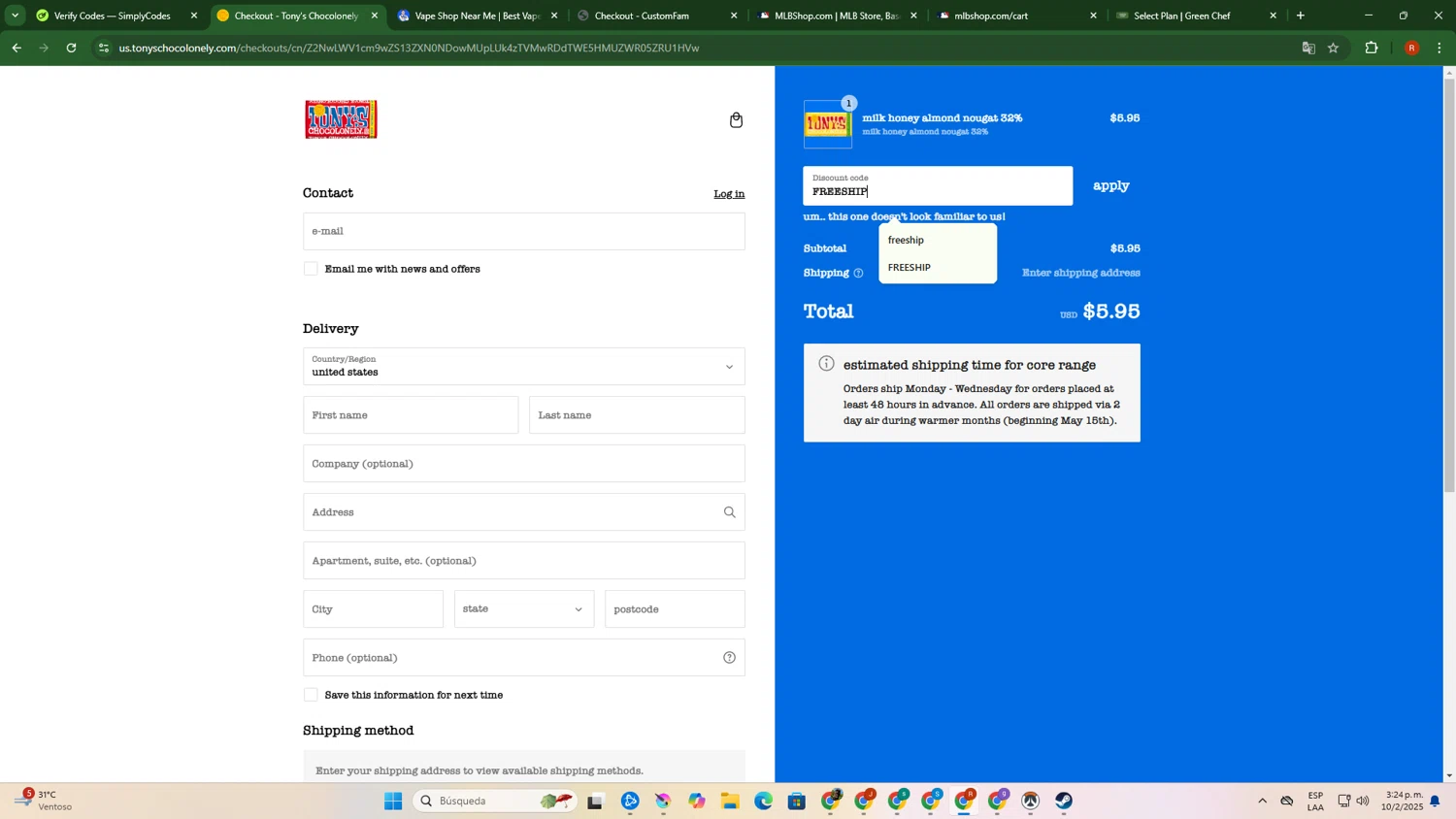Click the browser address bar URL
Image resolution: width=1456 pixels, height=819 pixels.
[x=409, y=48]
